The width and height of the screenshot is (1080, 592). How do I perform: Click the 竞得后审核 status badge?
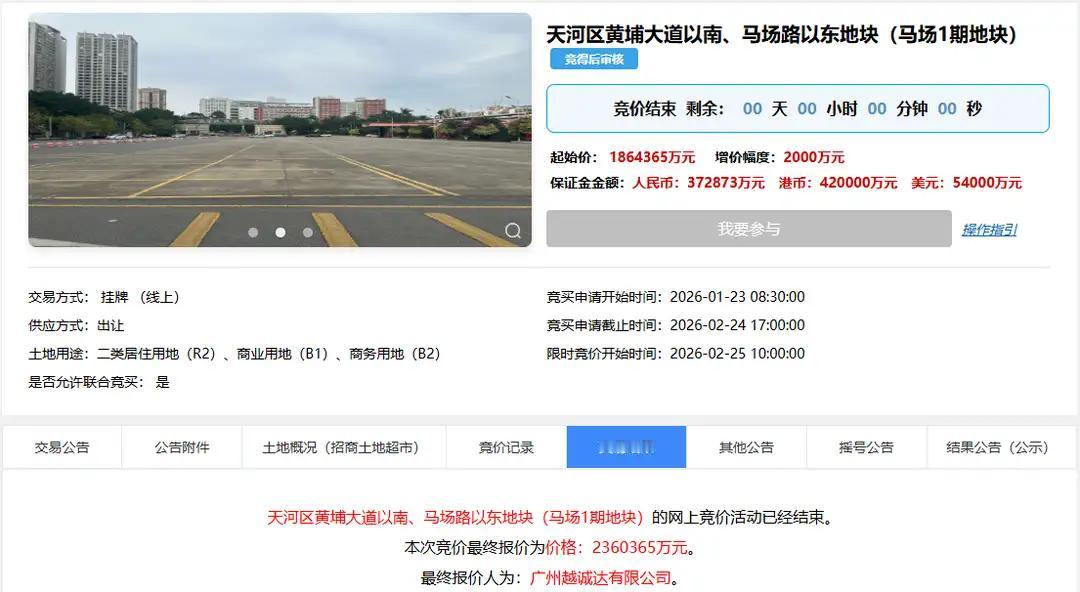(x=594, y=59)
